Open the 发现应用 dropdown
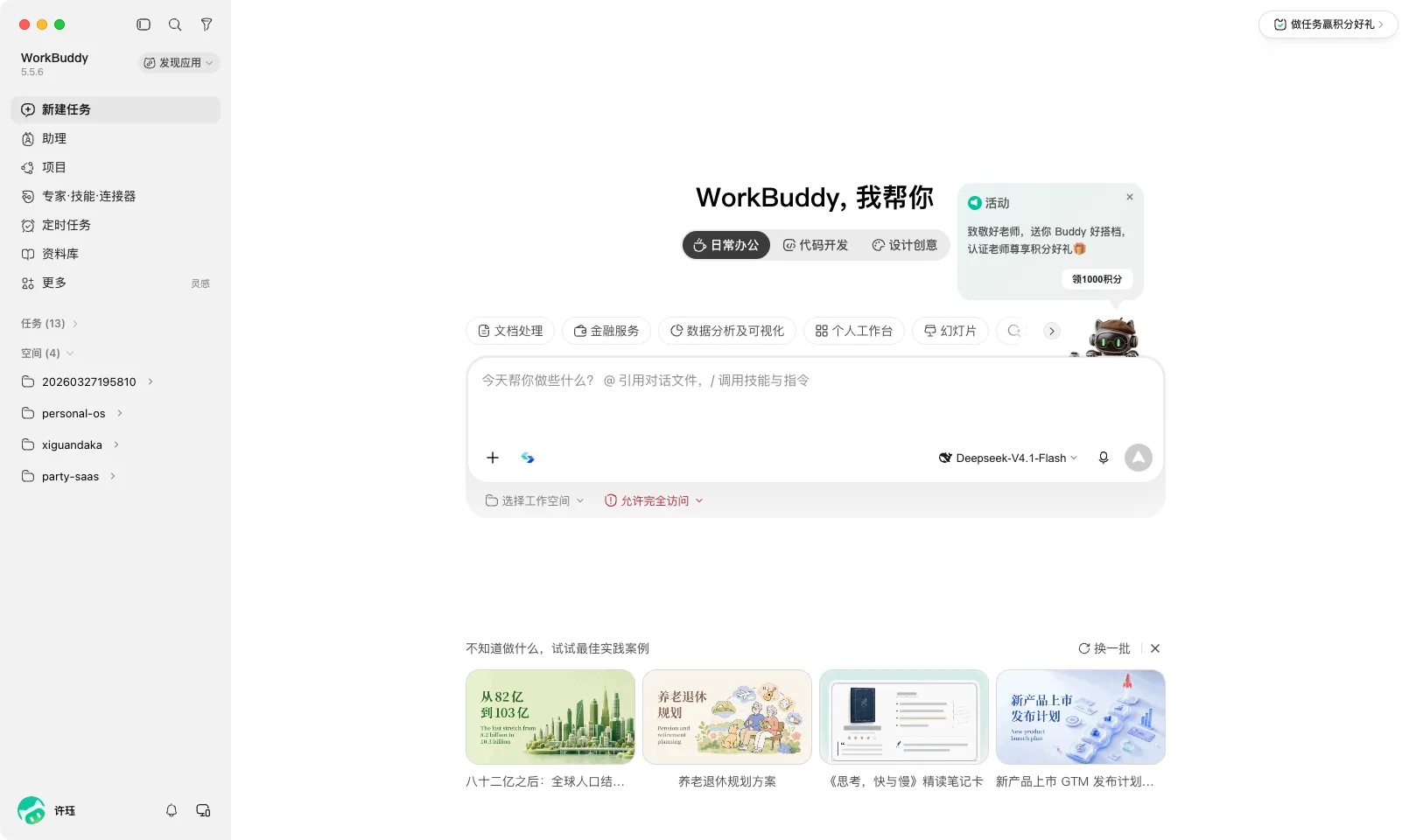The height and width of the screenshot is (840, 1409). click(x=179, y=63)
